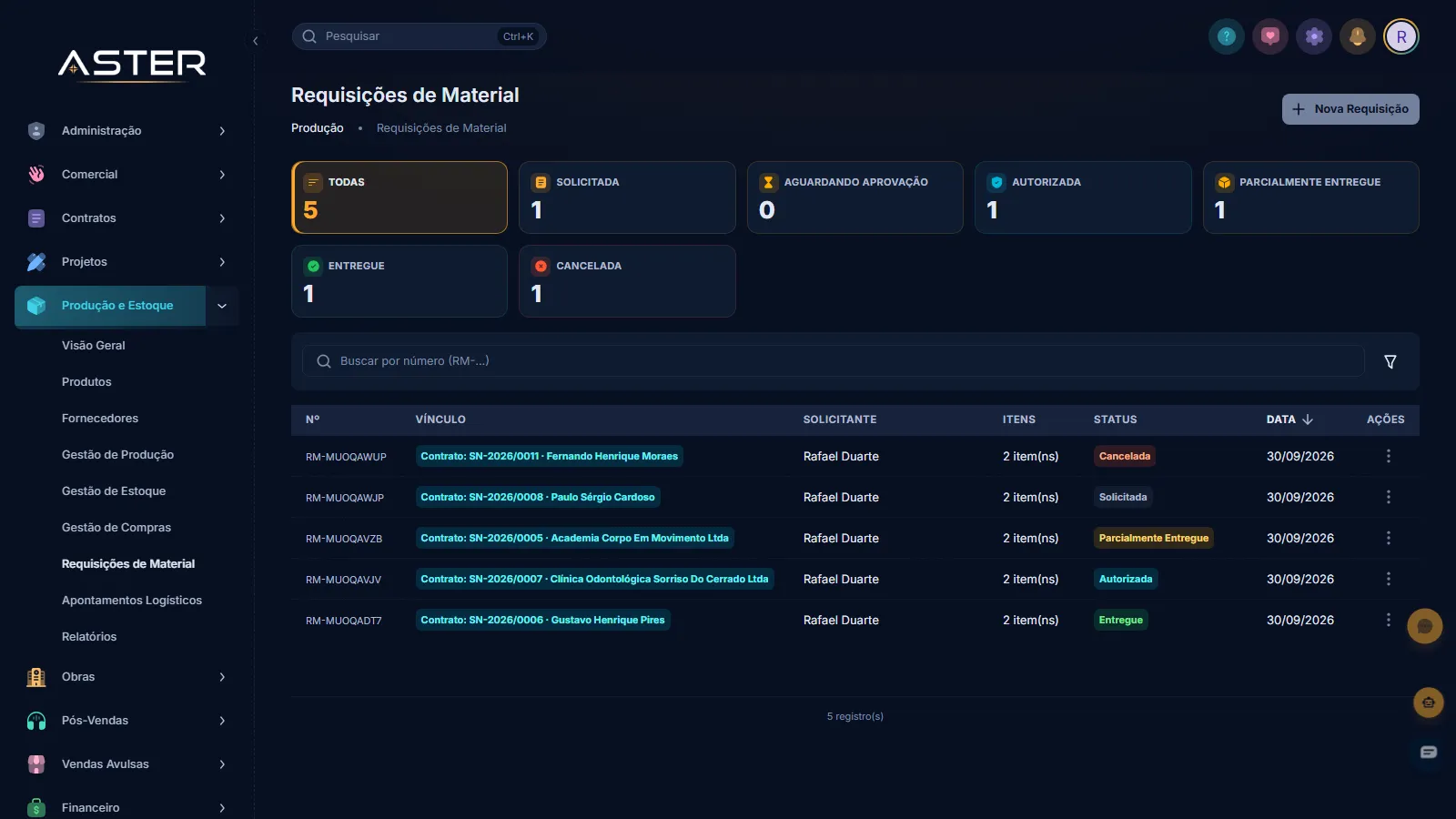This screenshot has width=1456, height=819.
Task: Open Gestão de Estoque in sidebar
Action: pyautogui.click(x=114, y=491)
